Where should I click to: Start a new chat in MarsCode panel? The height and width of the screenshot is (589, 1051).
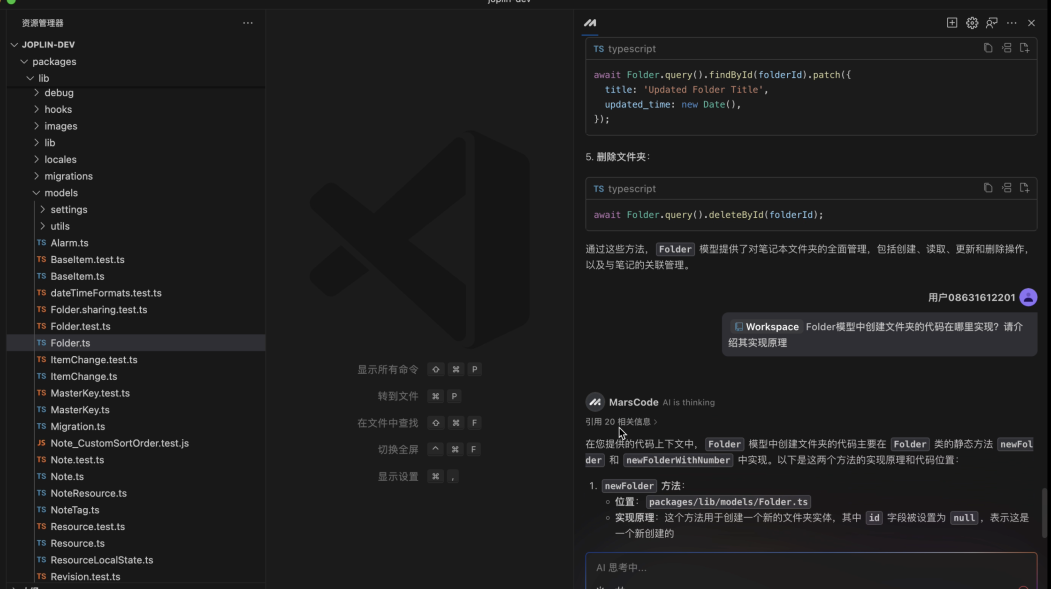click(x=952, y=23)
